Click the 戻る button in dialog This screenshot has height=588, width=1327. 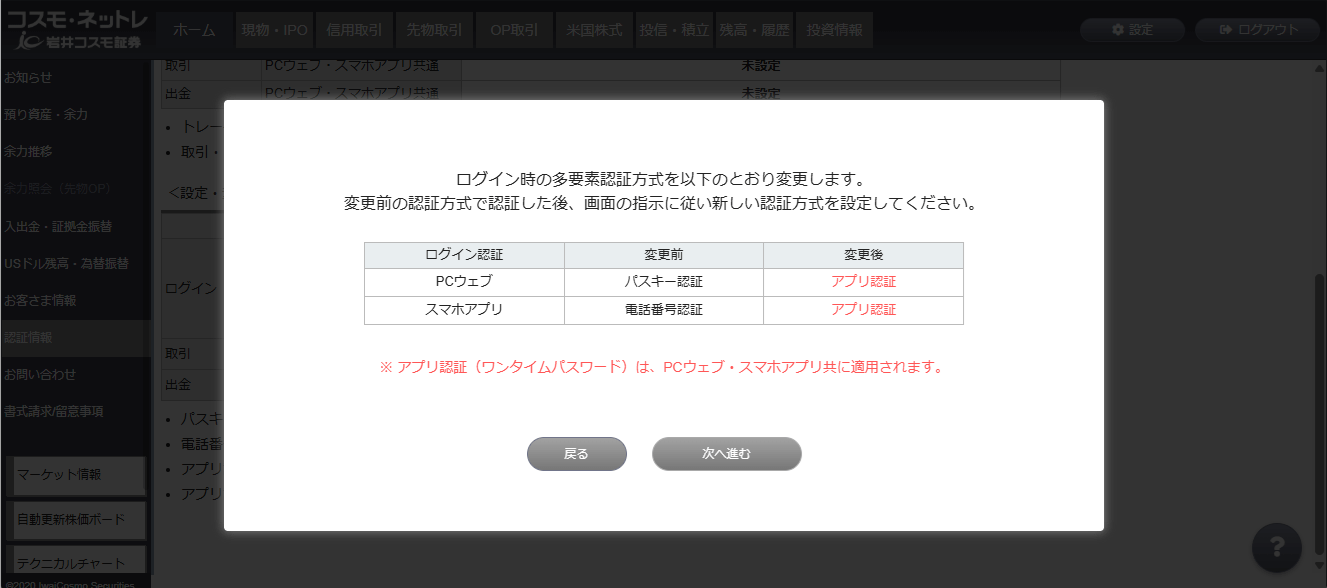[x=576, y=454]
